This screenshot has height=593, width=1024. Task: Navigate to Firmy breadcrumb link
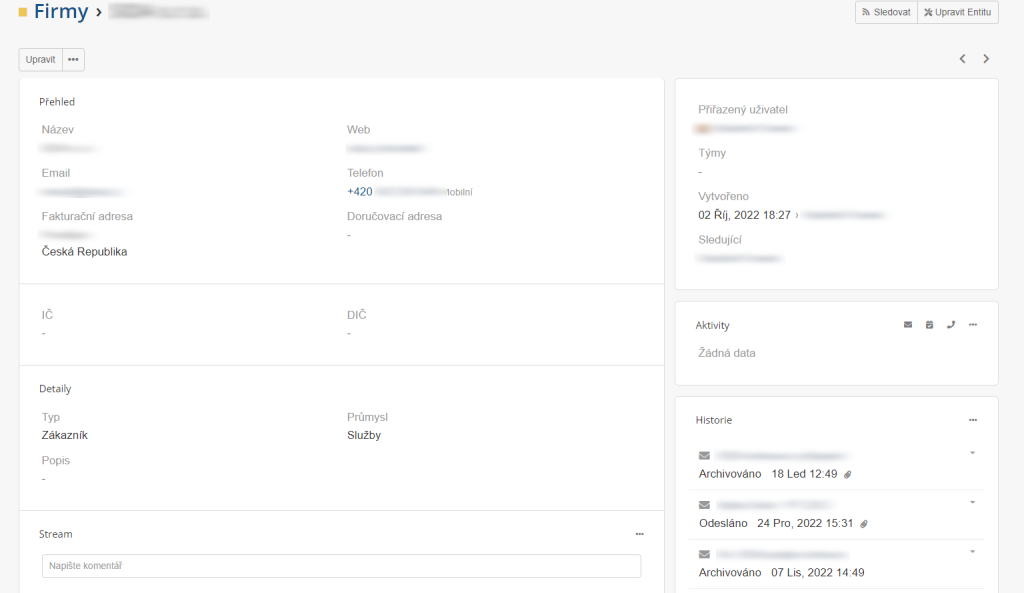(61, 11)
